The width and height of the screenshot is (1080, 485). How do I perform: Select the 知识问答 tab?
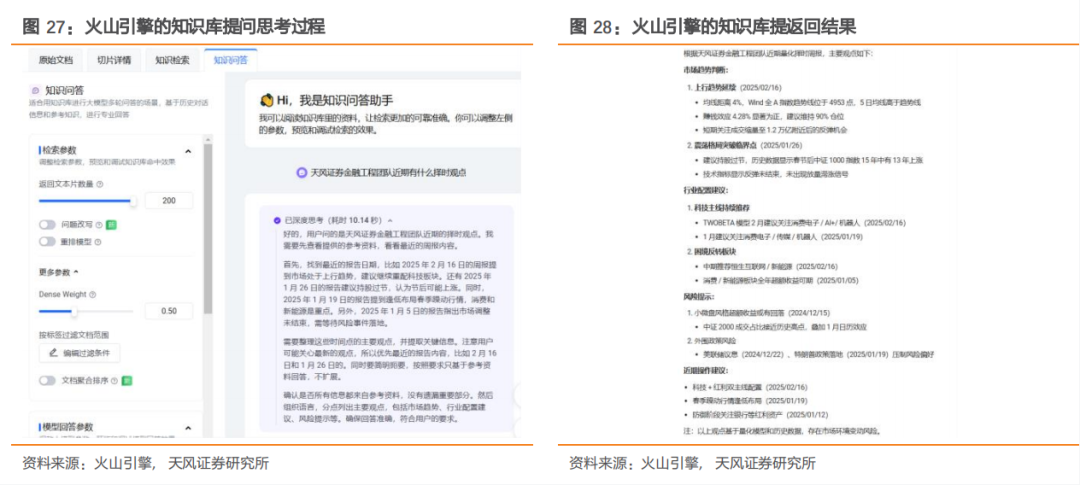[x=231, y=60]
